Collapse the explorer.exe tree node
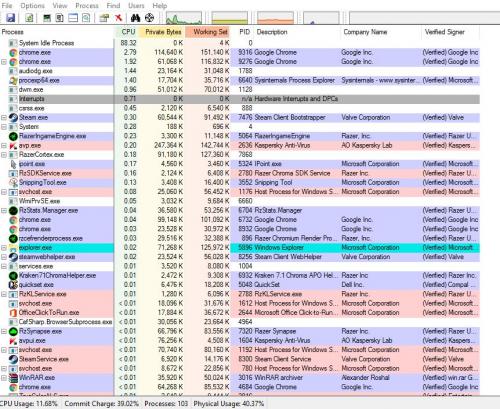Image resolution: width=500 pixels, height=409 pixels. coord(4,248)
